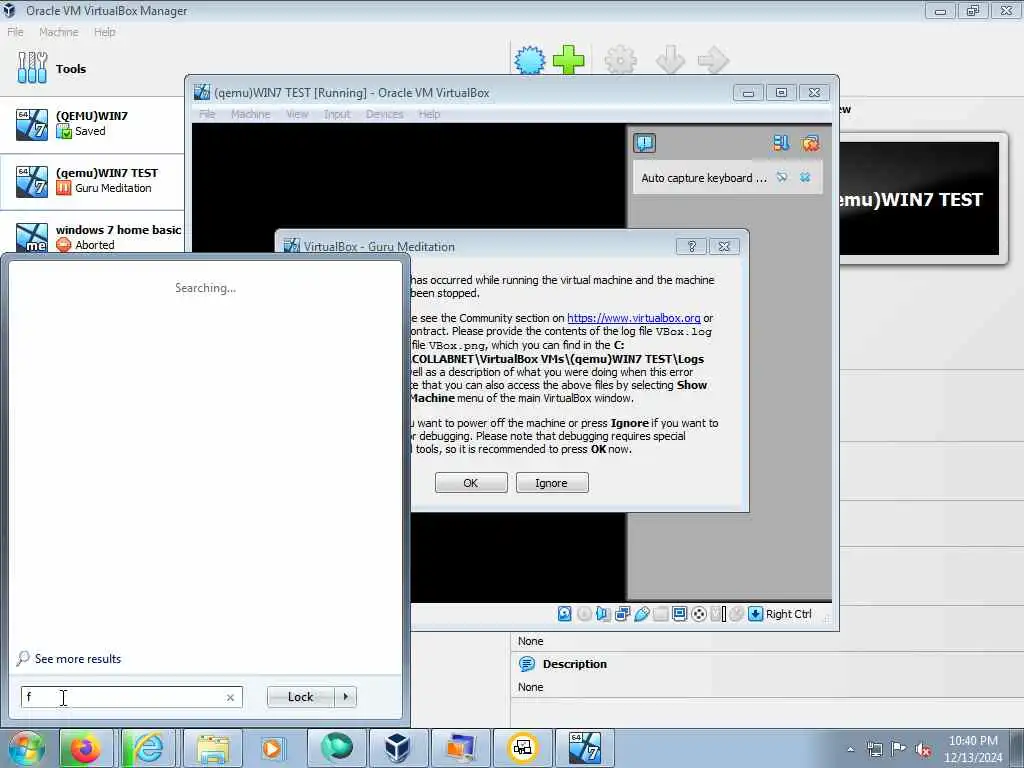Click the Description section heading

tap(574, 664)
